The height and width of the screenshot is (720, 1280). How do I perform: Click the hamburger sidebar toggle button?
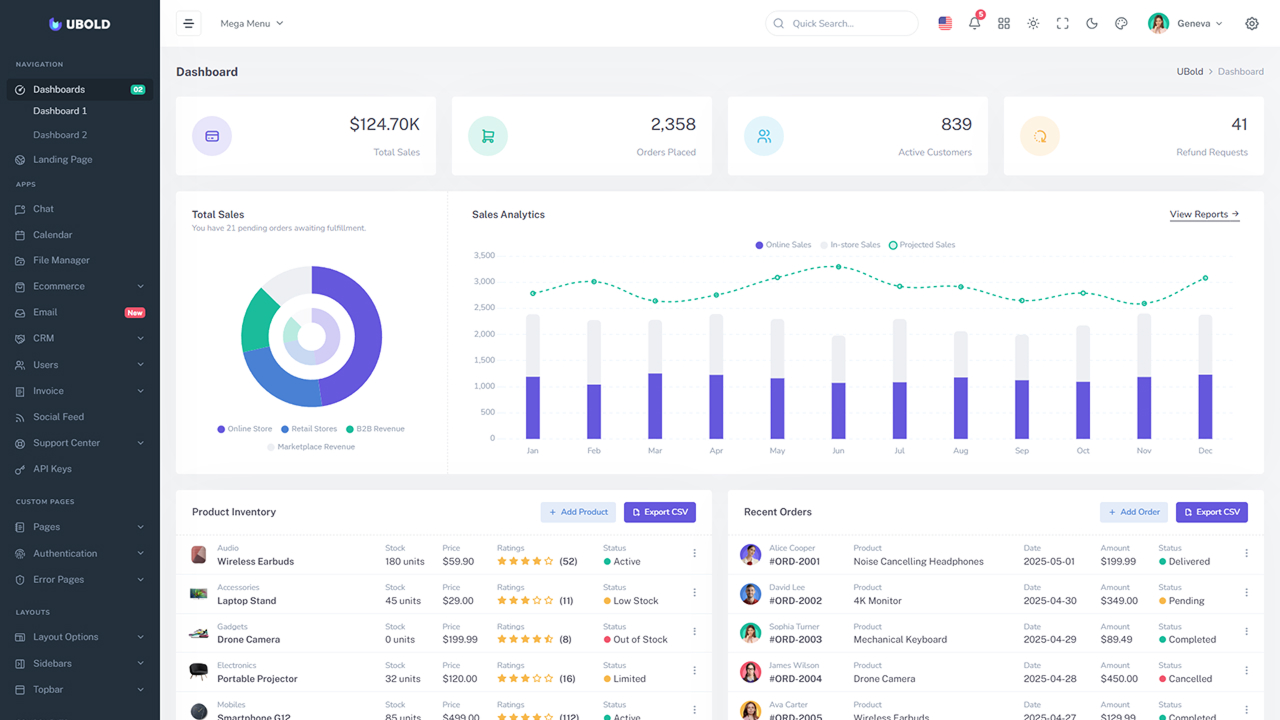(188, 23)
